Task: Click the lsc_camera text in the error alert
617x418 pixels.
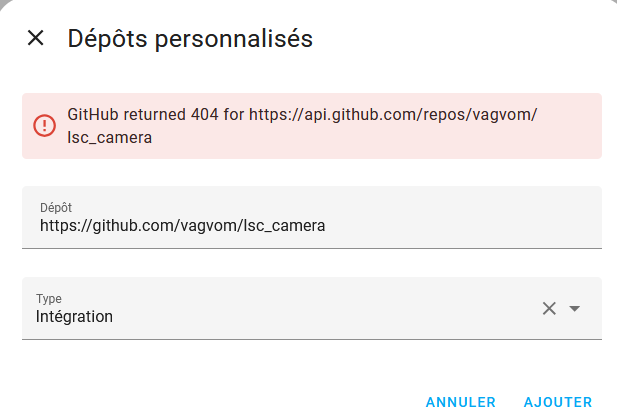Action: coord(110,138)
